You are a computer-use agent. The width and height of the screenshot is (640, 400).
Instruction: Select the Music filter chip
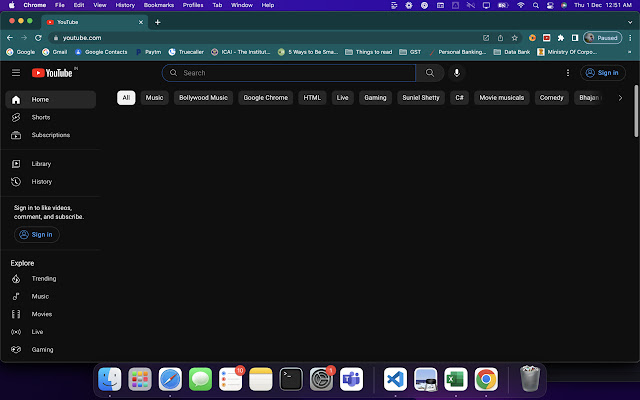154,98
